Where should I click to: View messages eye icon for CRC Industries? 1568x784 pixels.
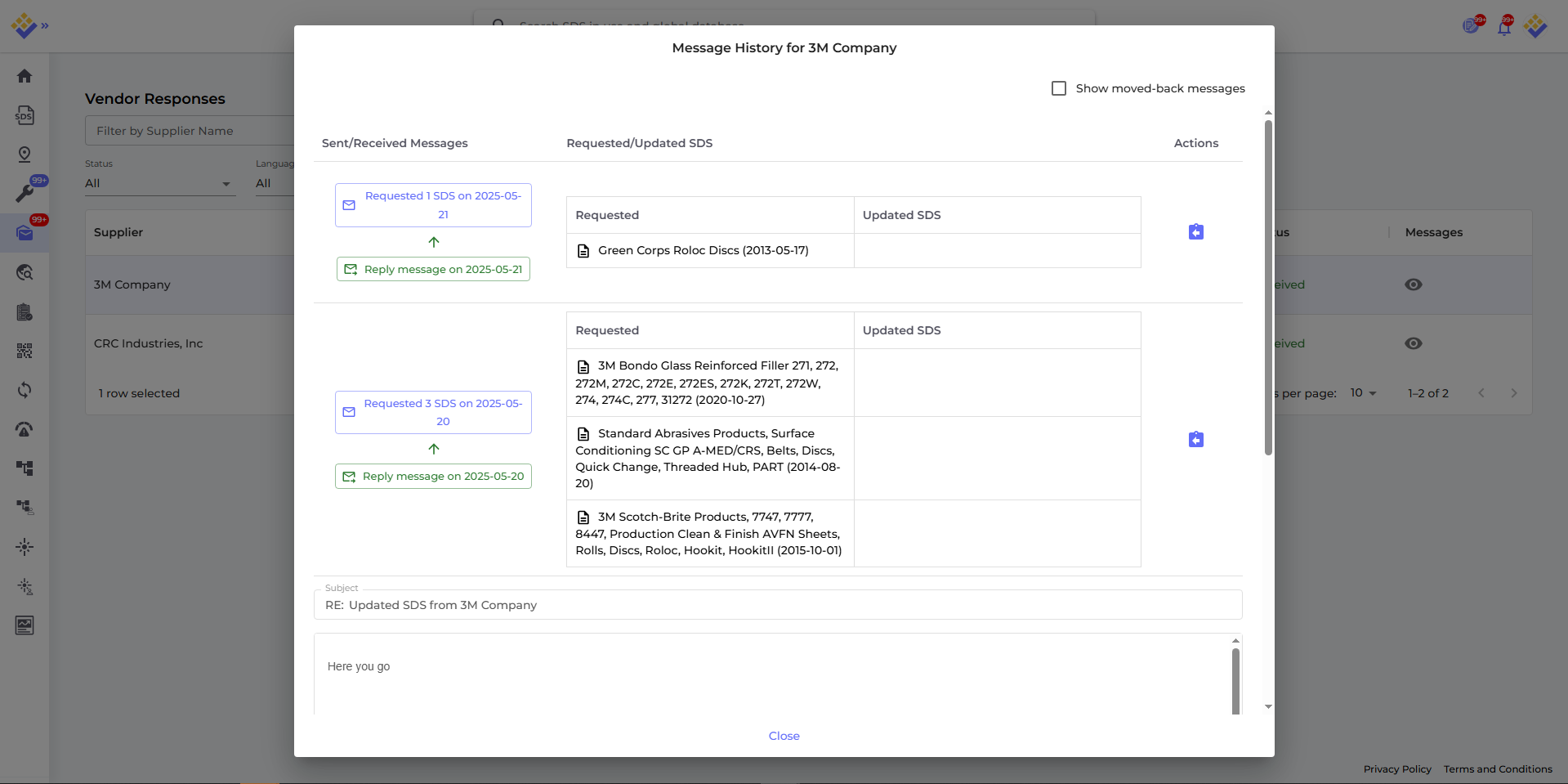(x=1414, y=343)
